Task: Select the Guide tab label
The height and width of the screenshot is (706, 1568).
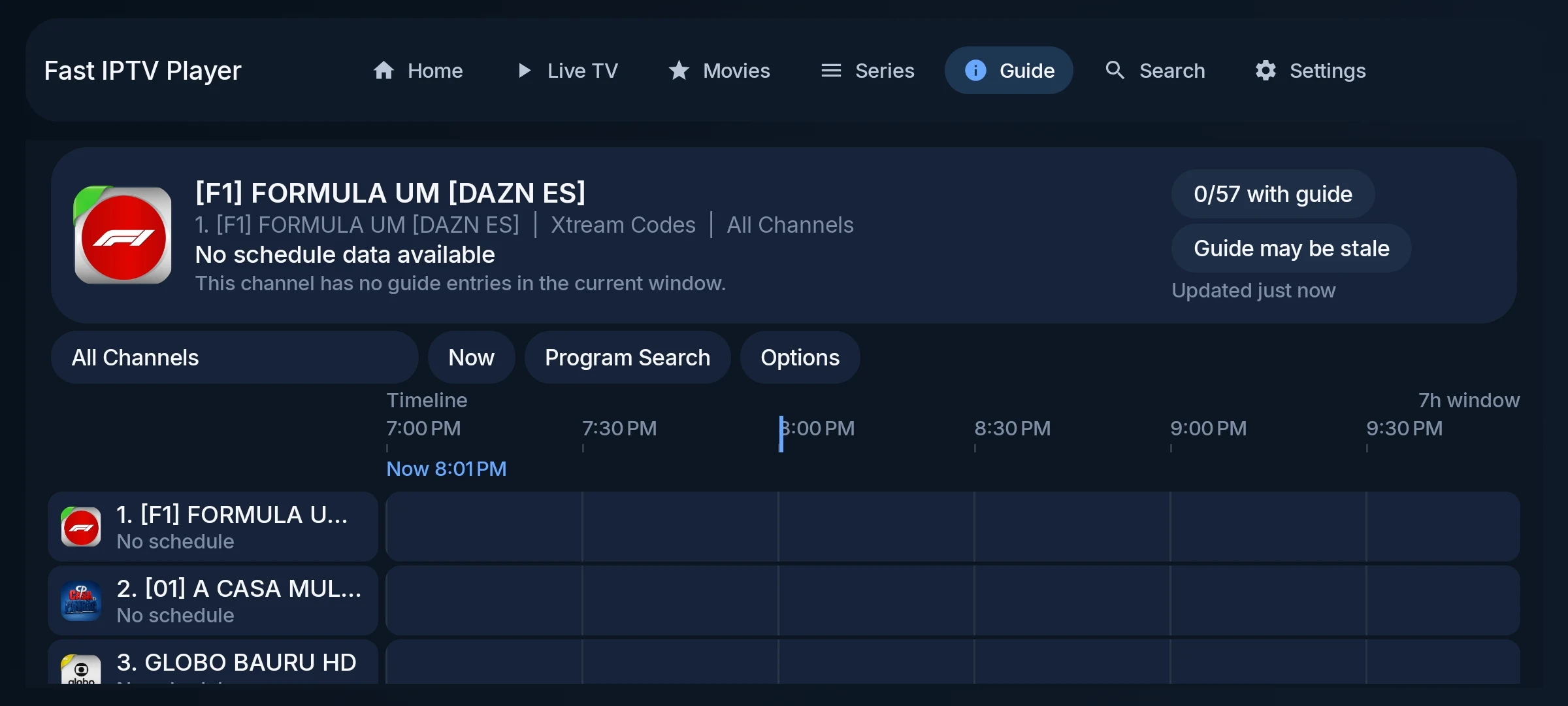Action: click(x=1027, y=71)
